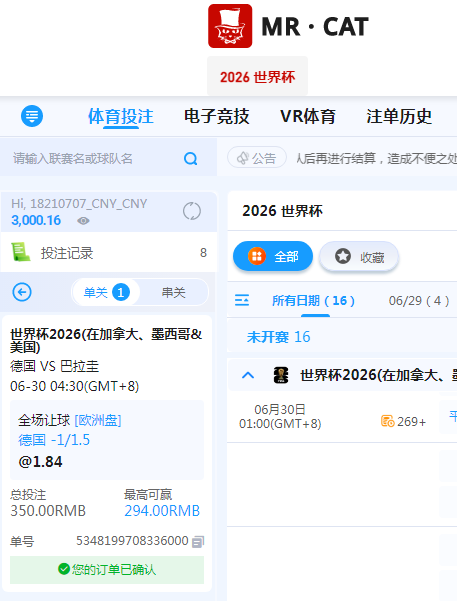457x601 pixels.
Task: Click username Hi, 18210707_CNY_CNY
Action: [x=79, y=204]
